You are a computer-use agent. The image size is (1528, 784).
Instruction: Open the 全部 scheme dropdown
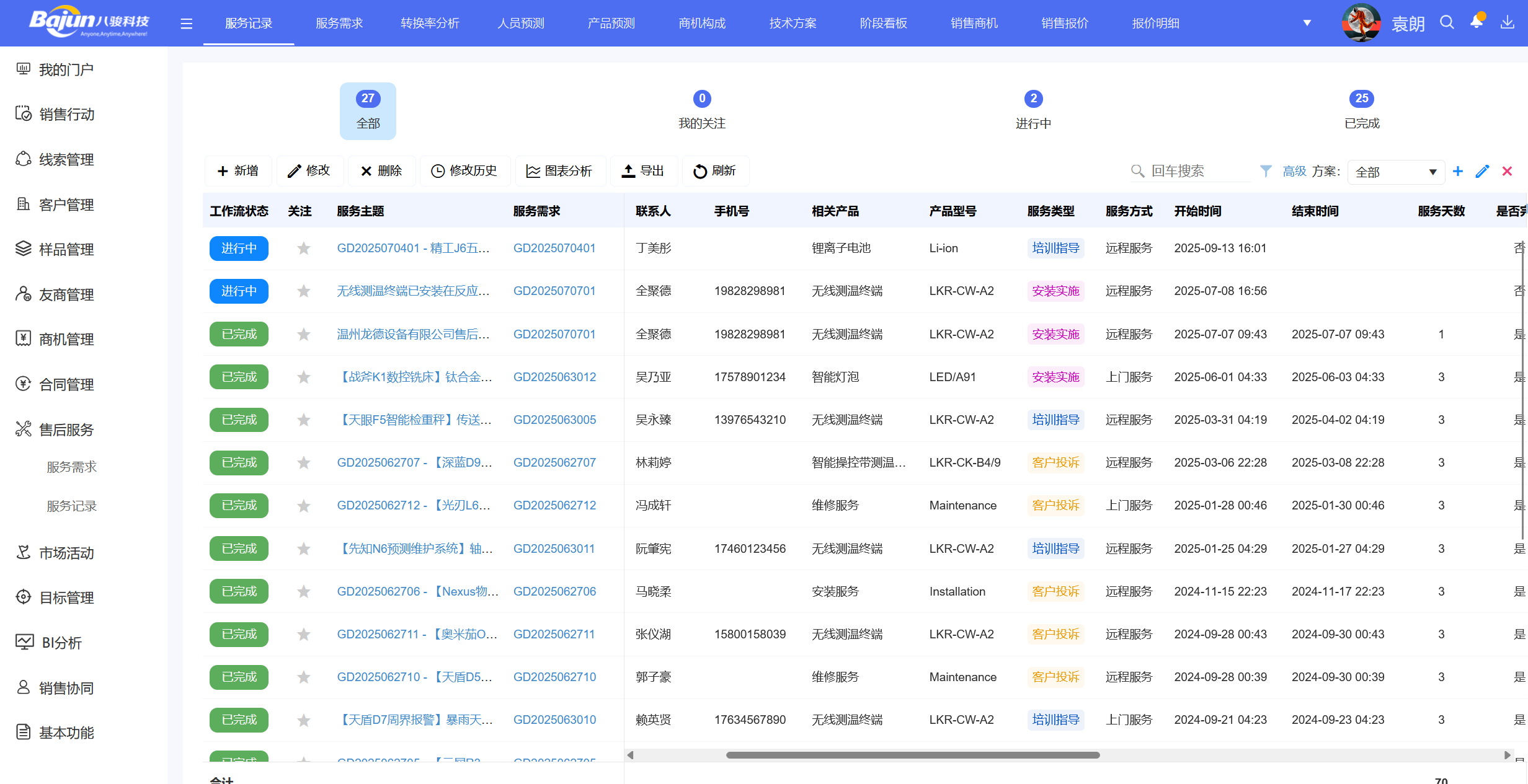[x=1396, y=171]
